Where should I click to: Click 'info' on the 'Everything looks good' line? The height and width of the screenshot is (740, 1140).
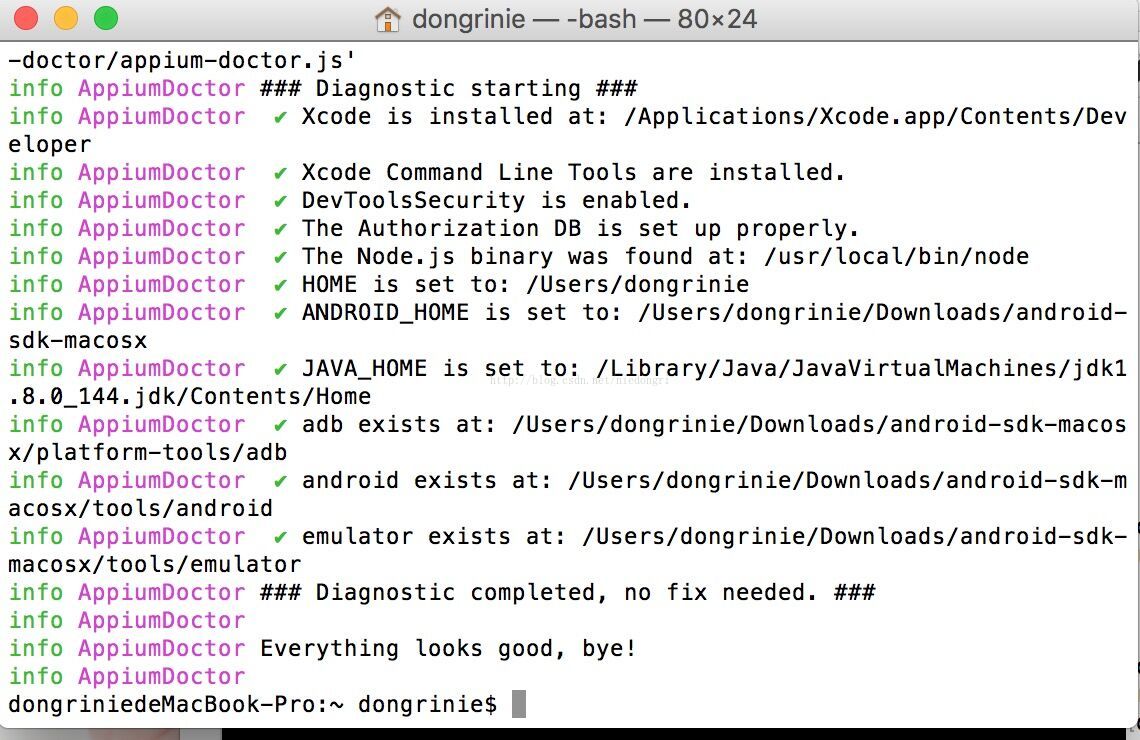pos(36,648)
